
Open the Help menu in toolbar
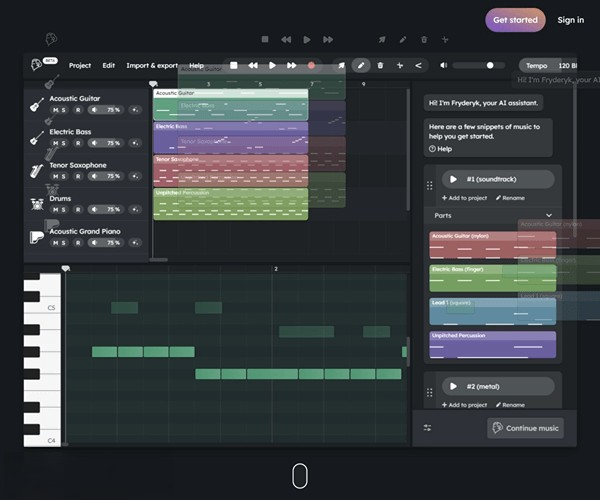click(196, 65)
